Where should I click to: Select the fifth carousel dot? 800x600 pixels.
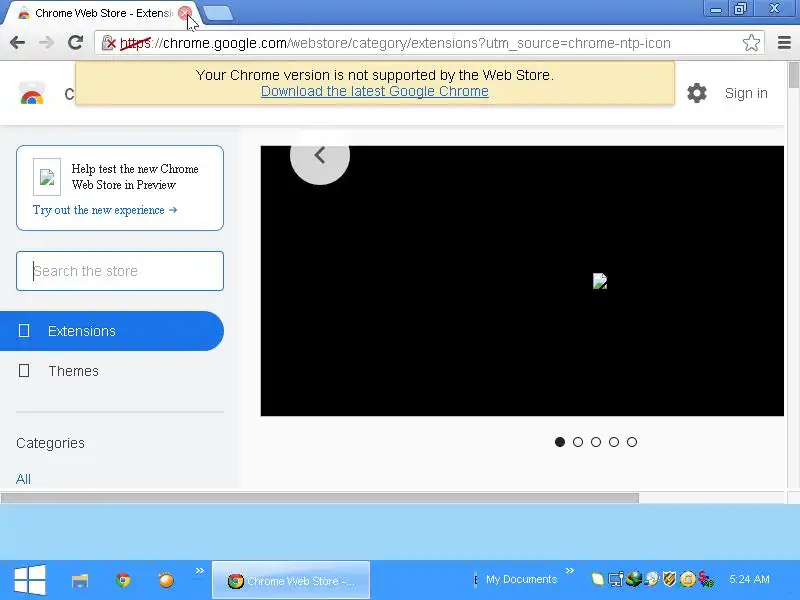[x=632, y=442]
